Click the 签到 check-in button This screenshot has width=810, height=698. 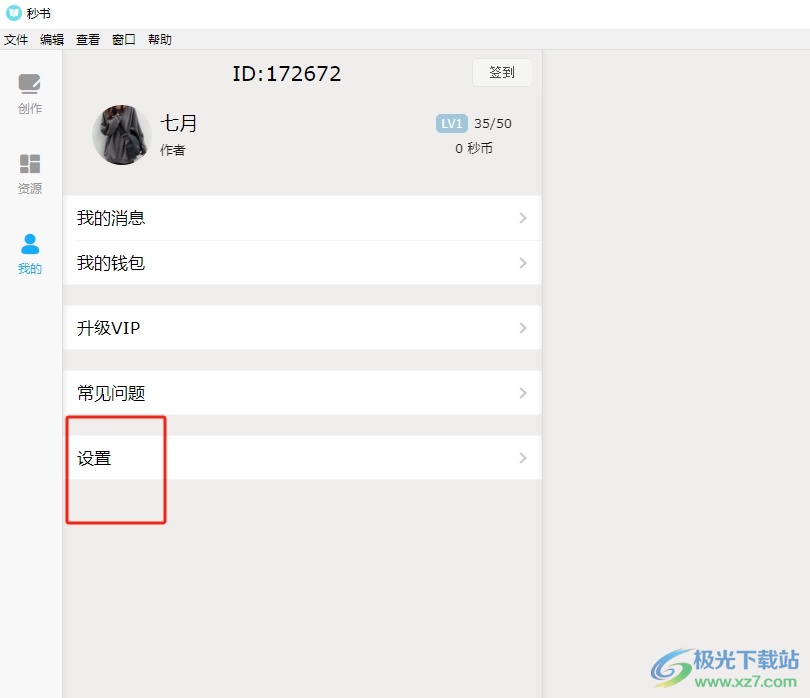point(502,72)
